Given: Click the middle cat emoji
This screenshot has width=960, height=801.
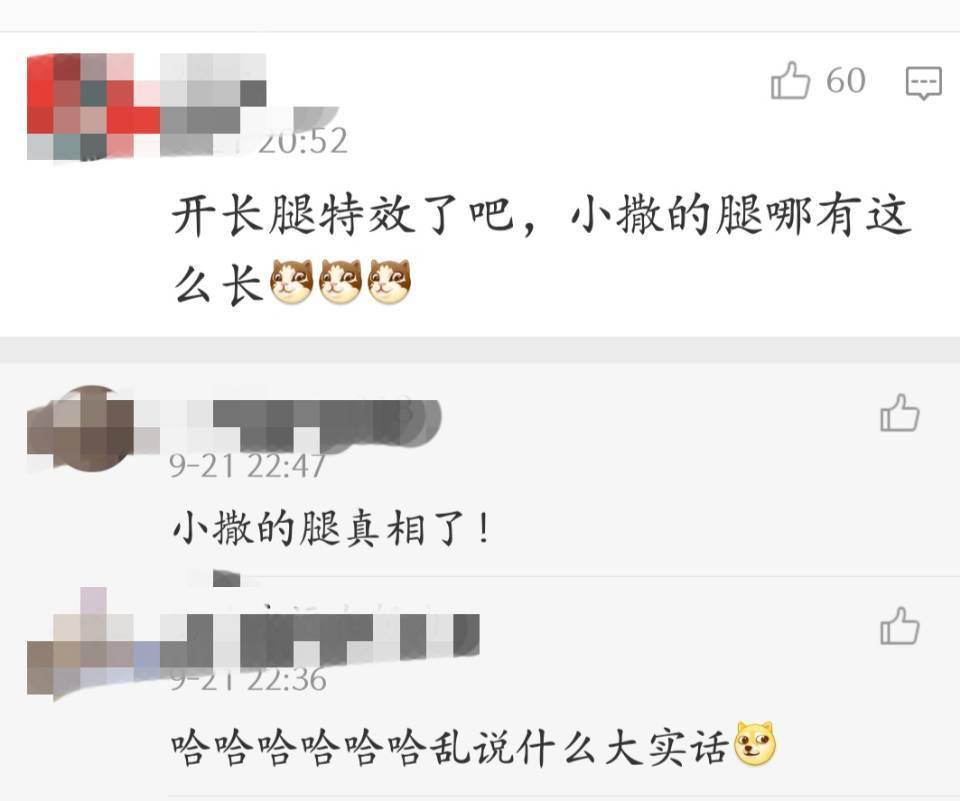Looking at the screenshot, I should (x=340, y=281).
